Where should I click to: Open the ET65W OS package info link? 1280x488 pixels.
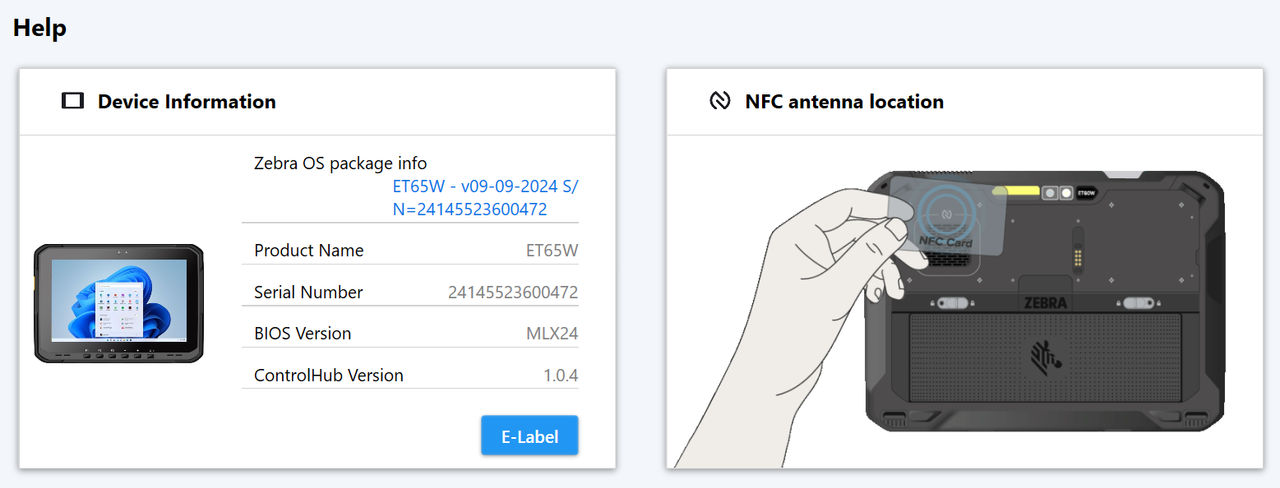485,197
